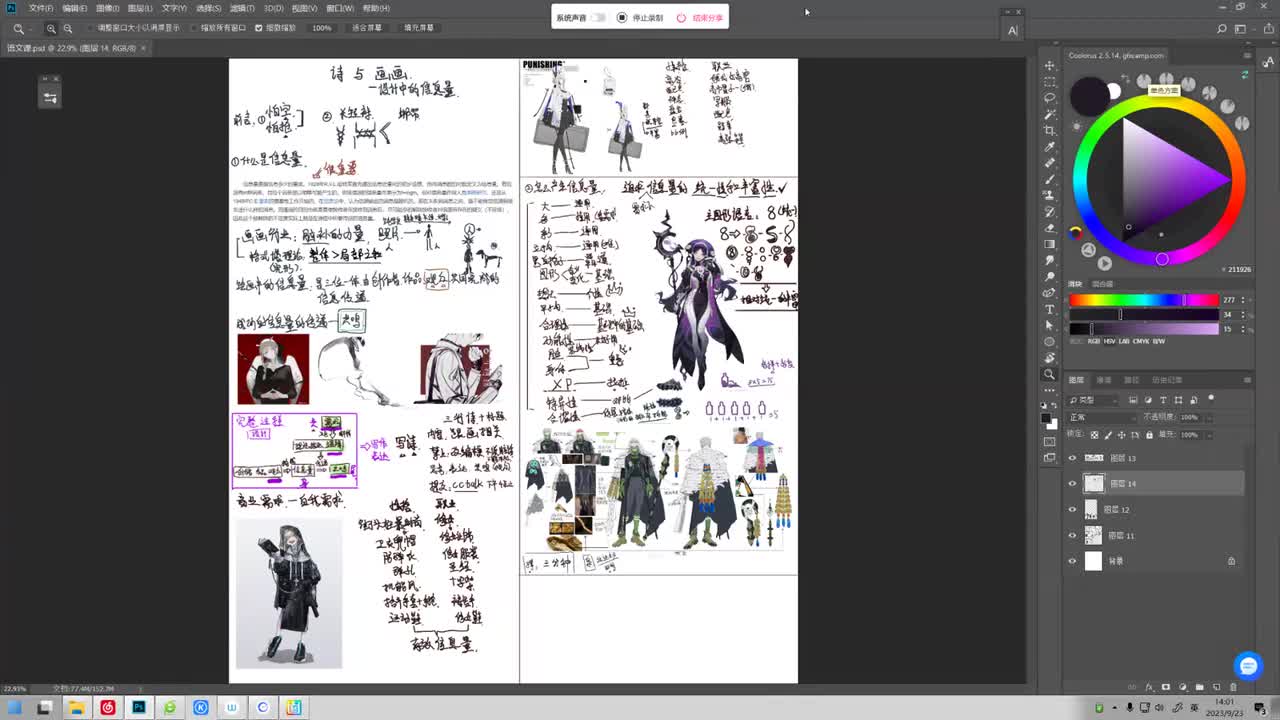This screenshot has height=720, width=1280.
Task: Add a layer mask
Action: click(1166, 688)
